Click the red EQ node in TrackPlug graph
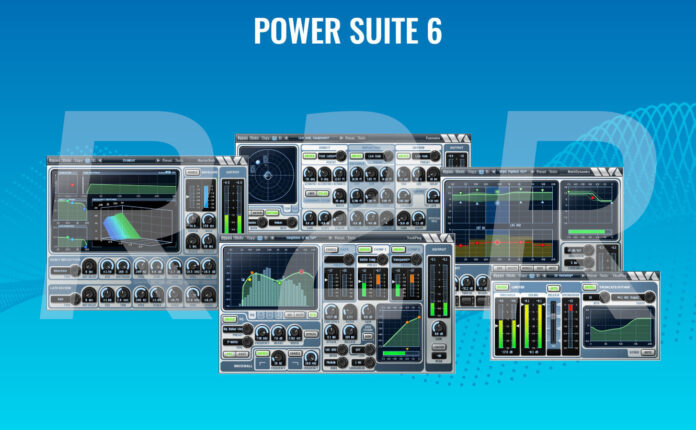 tap(302, 271)
